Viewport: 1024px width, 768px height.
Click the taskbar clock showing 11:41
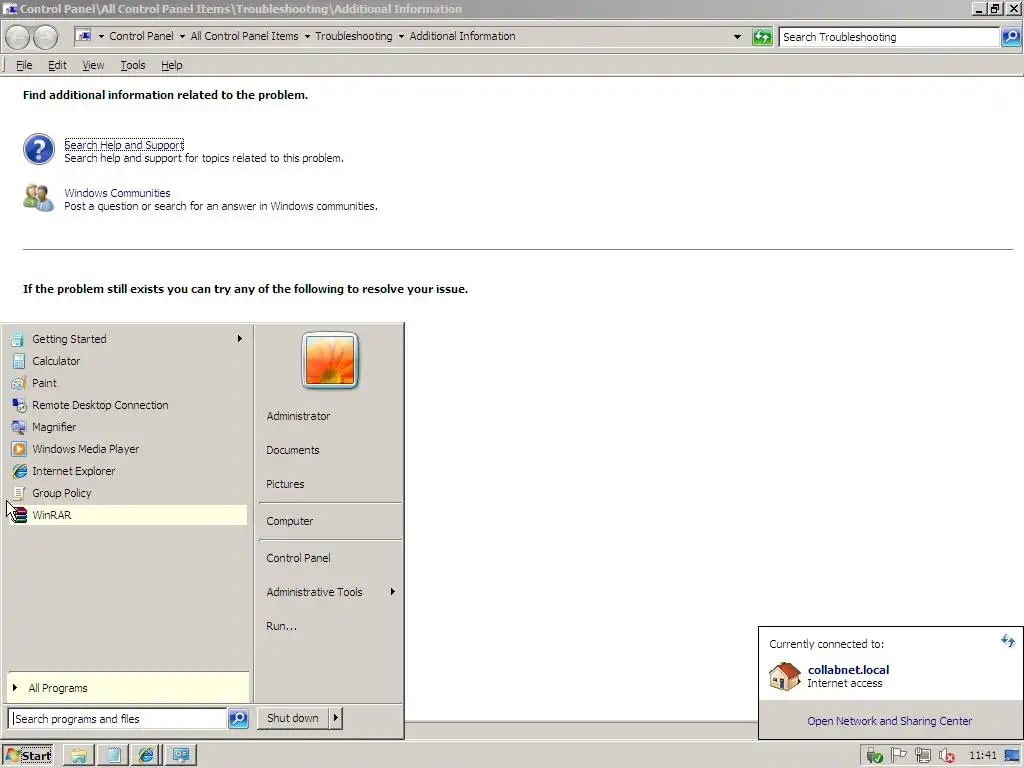point(983,756)
